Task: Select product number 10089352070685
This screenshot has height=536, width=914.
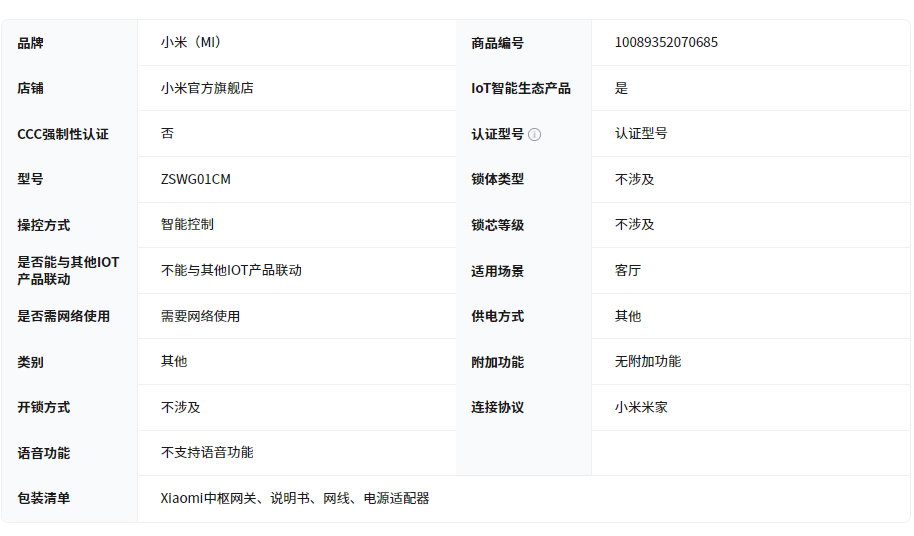Action: [666, 43]
